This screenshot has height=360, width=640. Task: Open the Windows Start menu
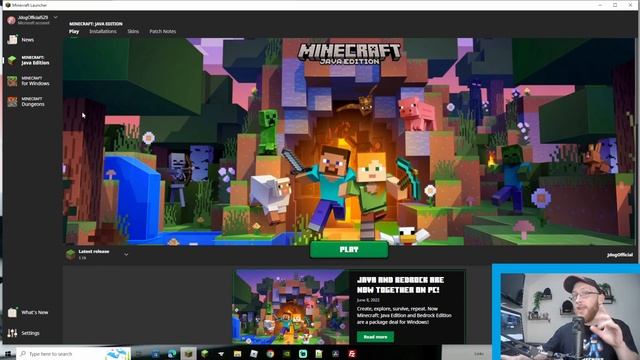(x=7, y=353)
